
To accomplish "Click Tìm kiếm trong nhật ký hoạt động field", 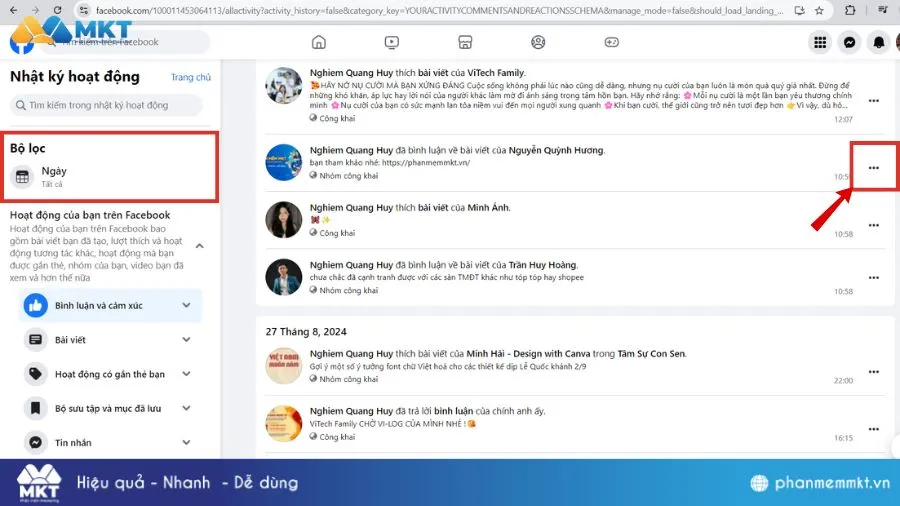I will tap(106, 105).
